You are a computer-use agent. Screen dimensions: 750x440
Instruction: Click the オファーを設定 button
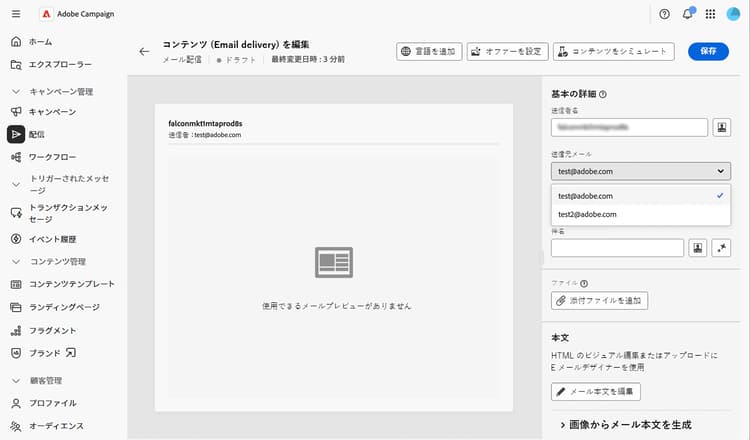tap(507, 52)
